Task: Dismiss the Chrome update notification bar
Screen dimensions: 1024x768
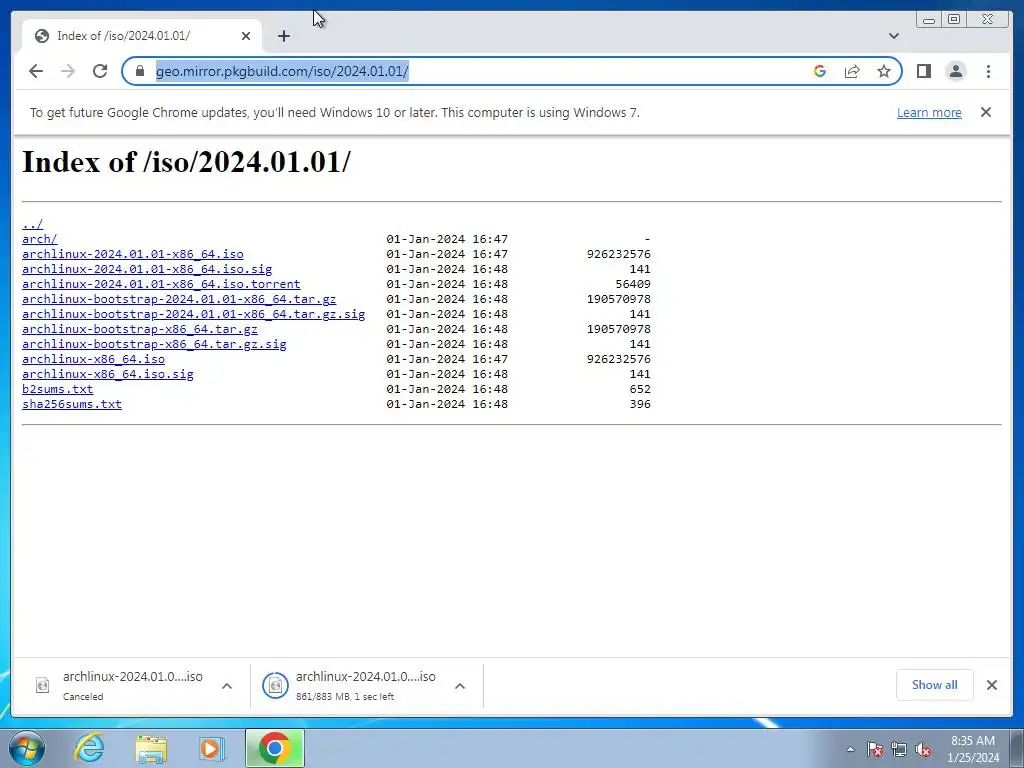Action: [x=985, y=112]
